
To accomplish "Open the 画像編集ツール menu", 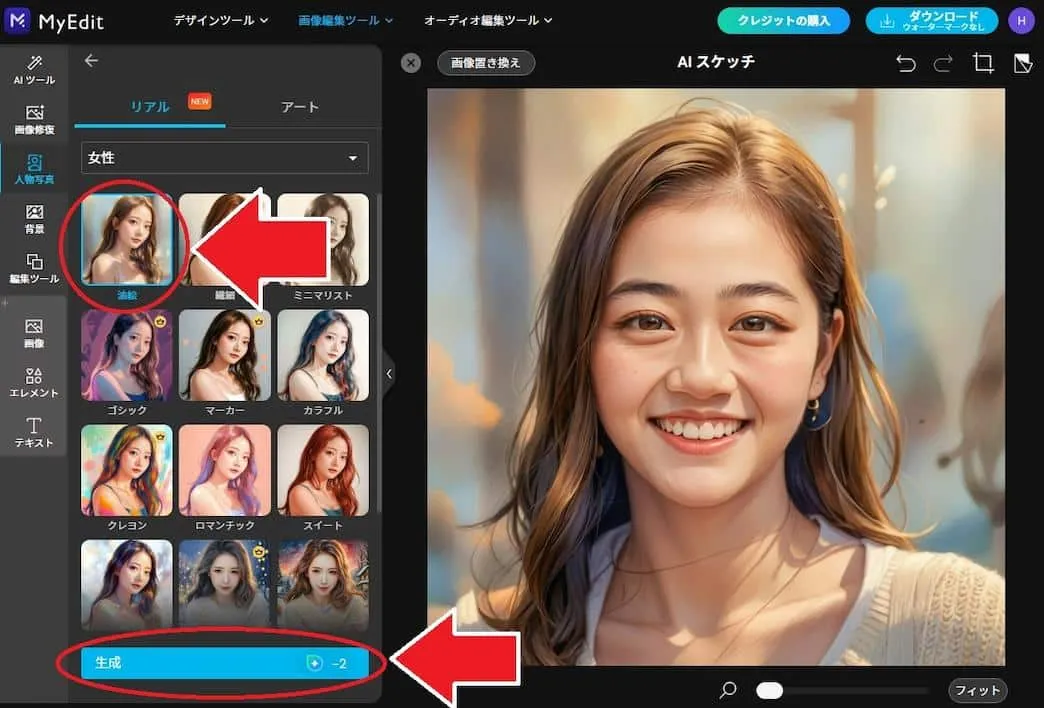I will [342, 20].
